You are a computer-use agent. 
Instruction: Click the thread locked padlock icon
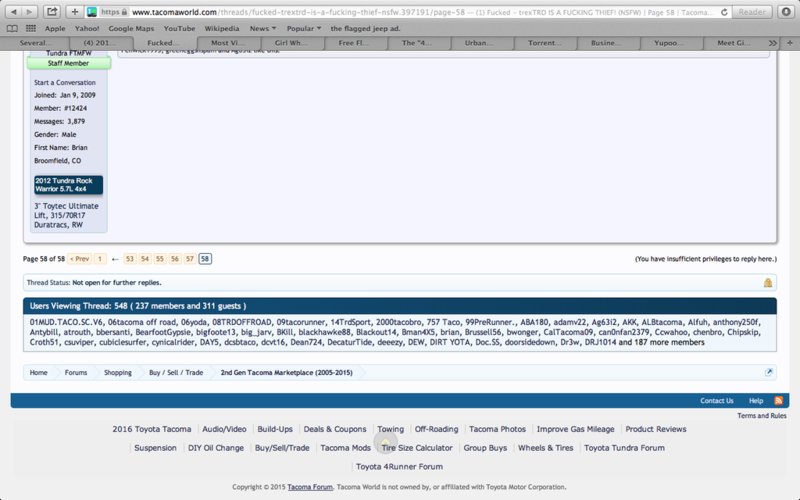(768, 283)
